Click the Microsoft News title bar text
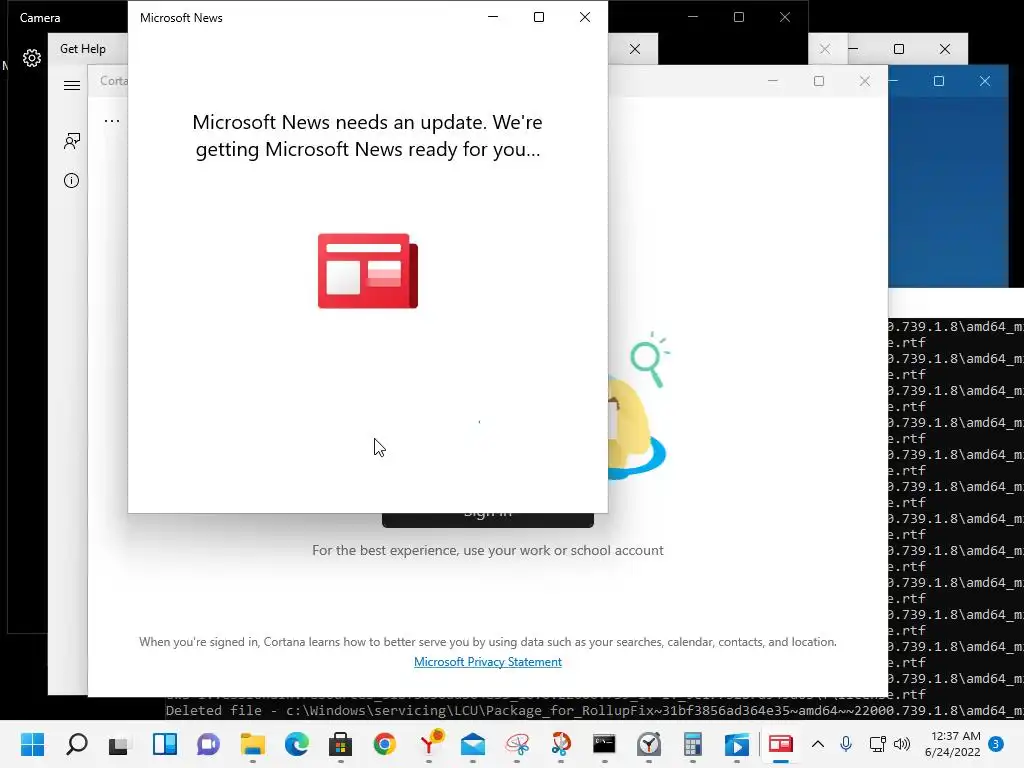1024x768 pixels. 181,18
